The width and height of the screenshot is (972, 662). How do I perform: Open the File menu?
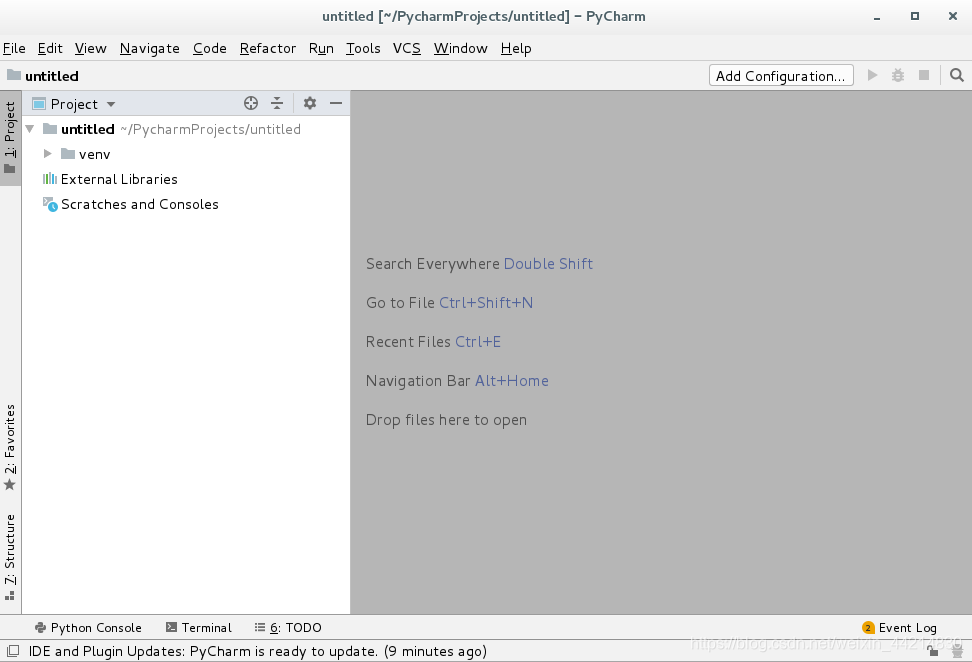[x=14, y=48]
